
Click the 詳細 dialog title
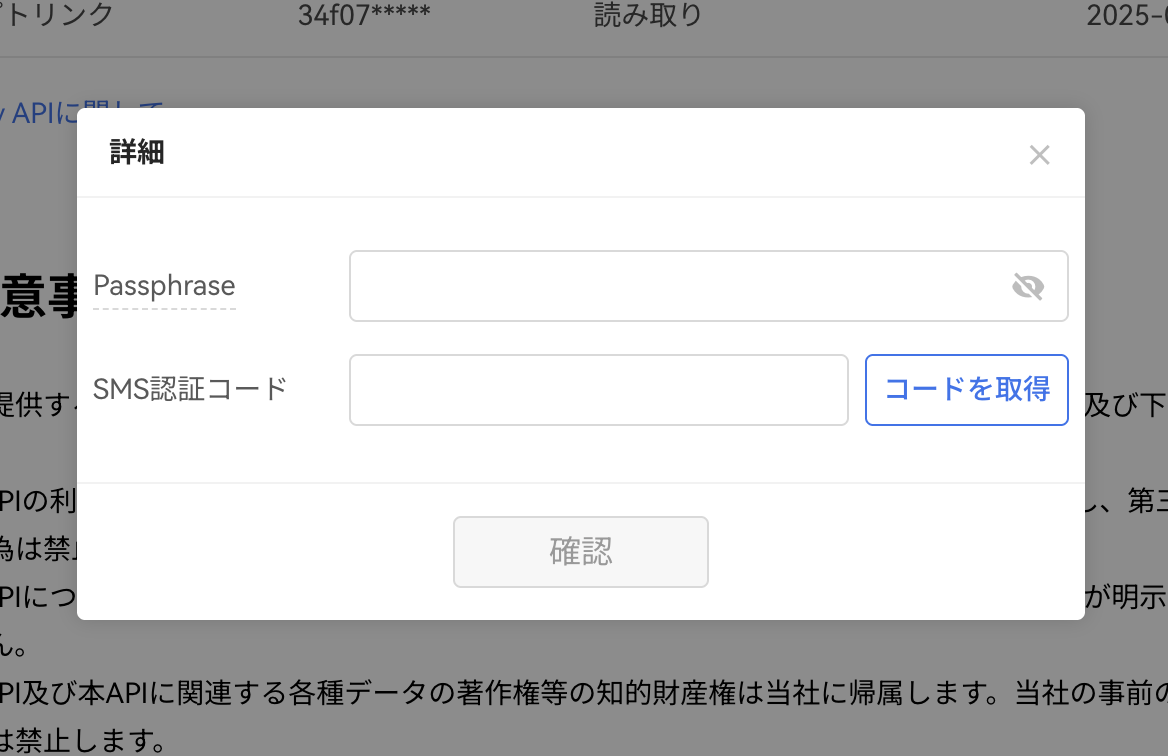[137, 152]
